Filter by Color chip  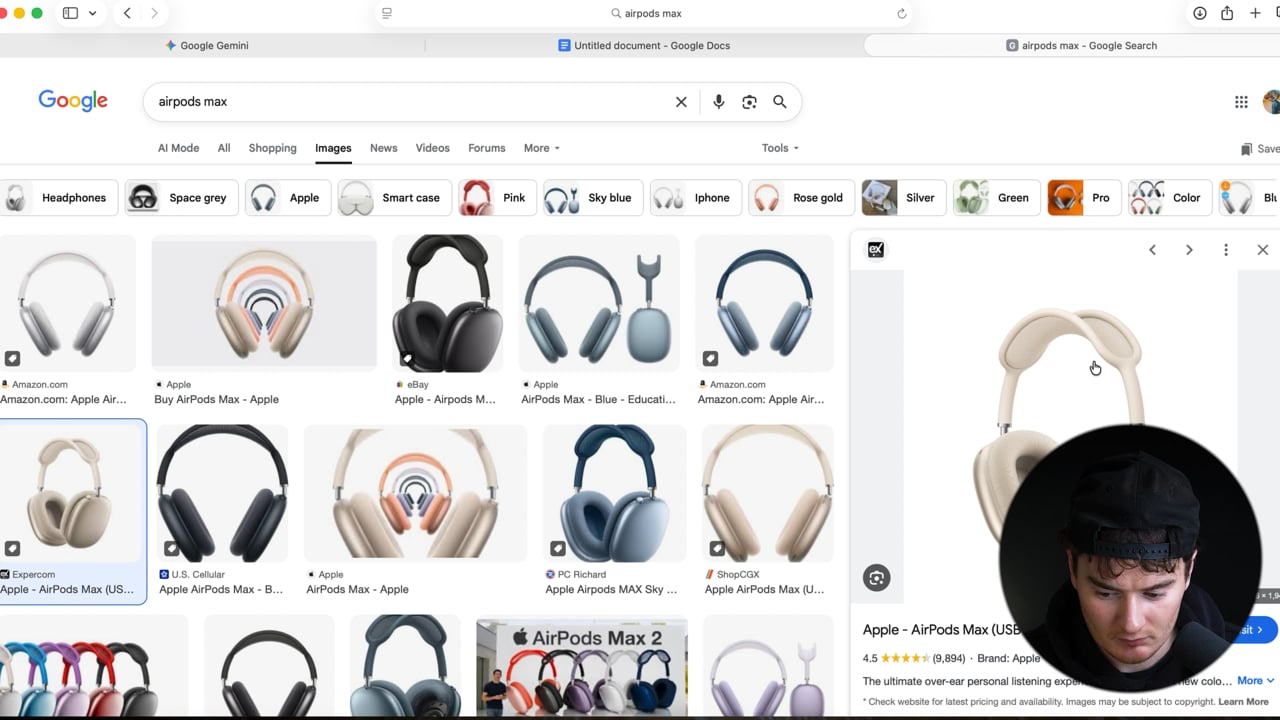pos(1170,198)
